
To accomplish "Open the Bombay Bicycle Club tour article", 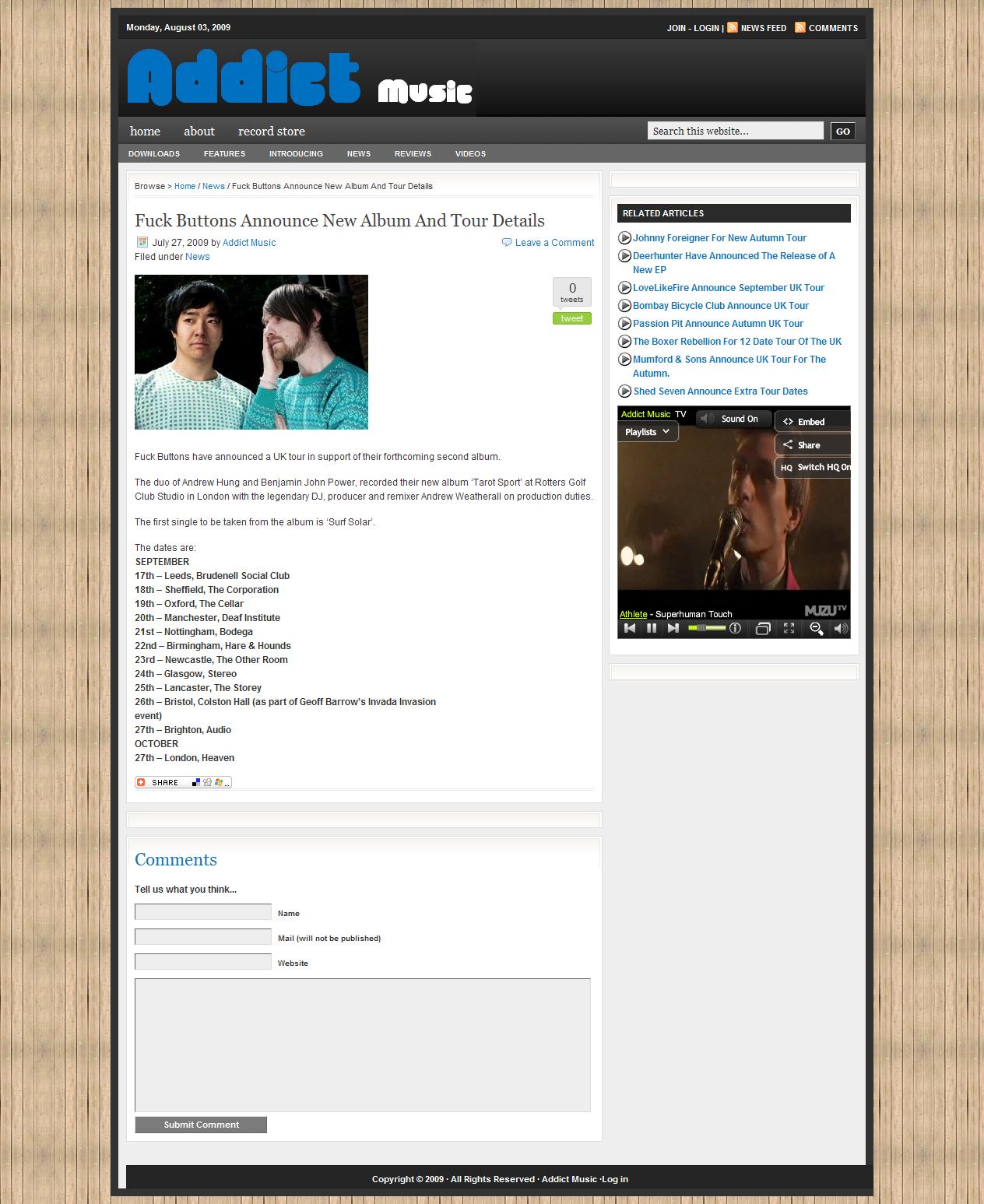I will point(720,306).
